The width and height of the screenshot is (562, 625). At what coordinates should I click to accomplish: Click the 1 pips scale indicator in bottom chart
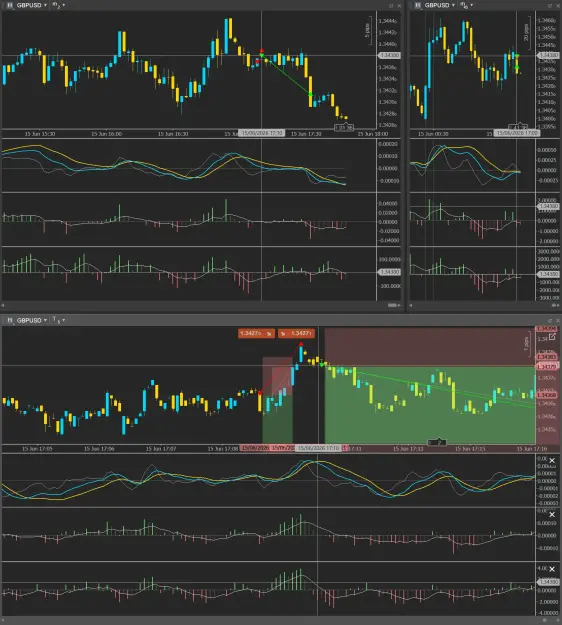click(526, 343)
